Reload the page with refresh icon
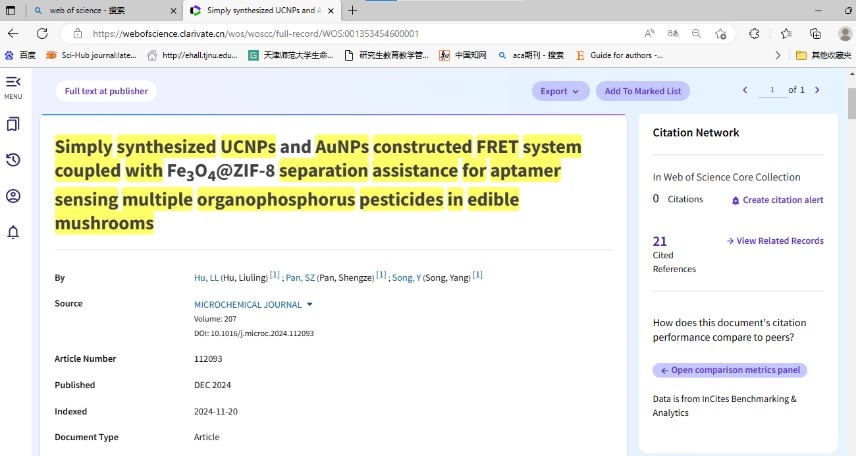The width and height of the screenshot is (856, 456). 42,34
